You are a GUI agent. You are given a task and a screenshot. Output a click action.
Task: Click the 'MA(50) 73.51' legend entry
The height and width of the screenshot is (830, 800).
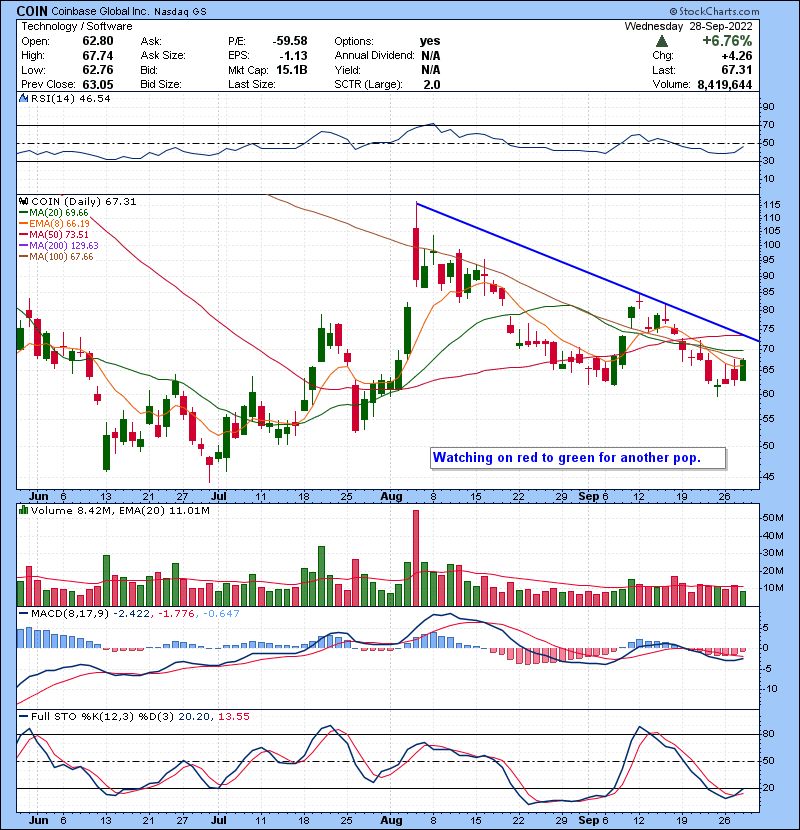(59, 234)
